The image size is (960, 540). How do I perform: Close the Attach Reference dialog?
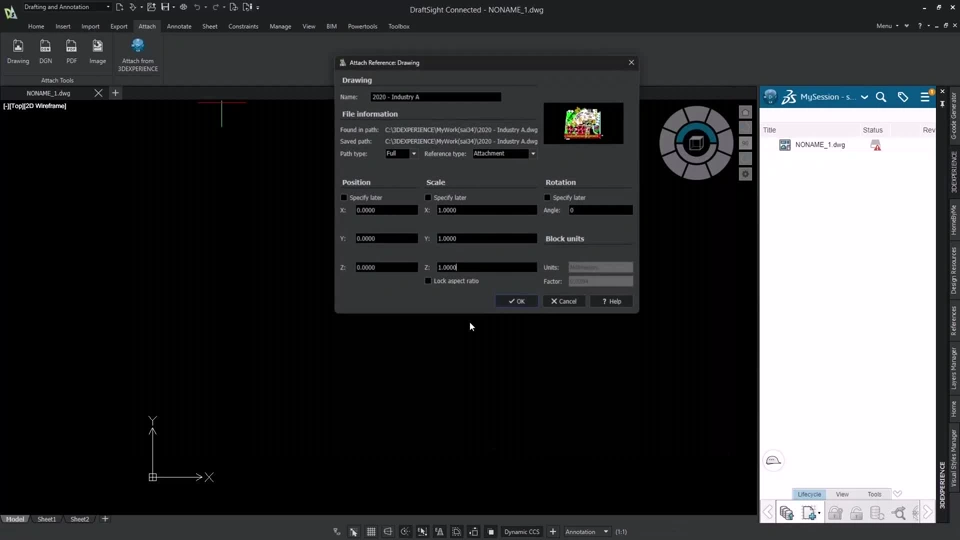(631, 62)
